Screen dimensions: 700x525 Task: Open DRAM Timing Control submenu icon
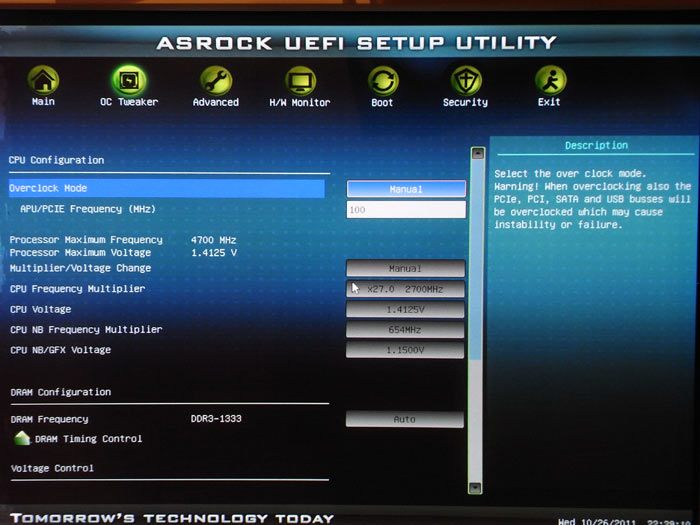(x=22, y=438)
